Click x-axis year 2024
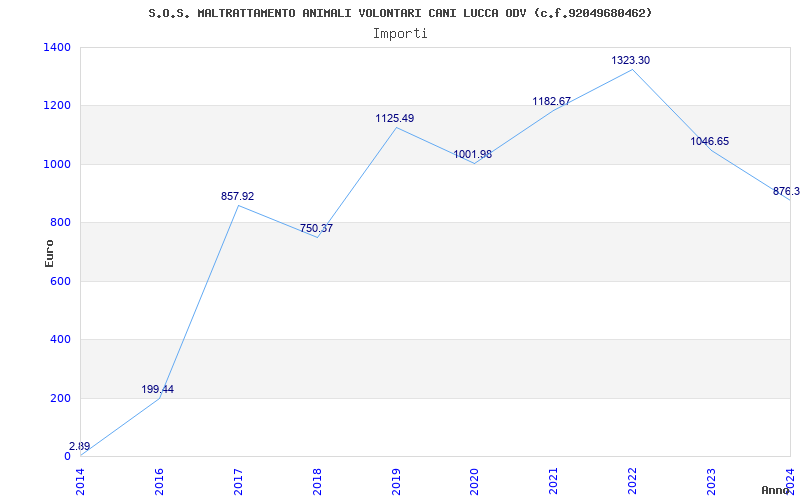This screenshot has height=500, width=800. (x=790, y=481)
